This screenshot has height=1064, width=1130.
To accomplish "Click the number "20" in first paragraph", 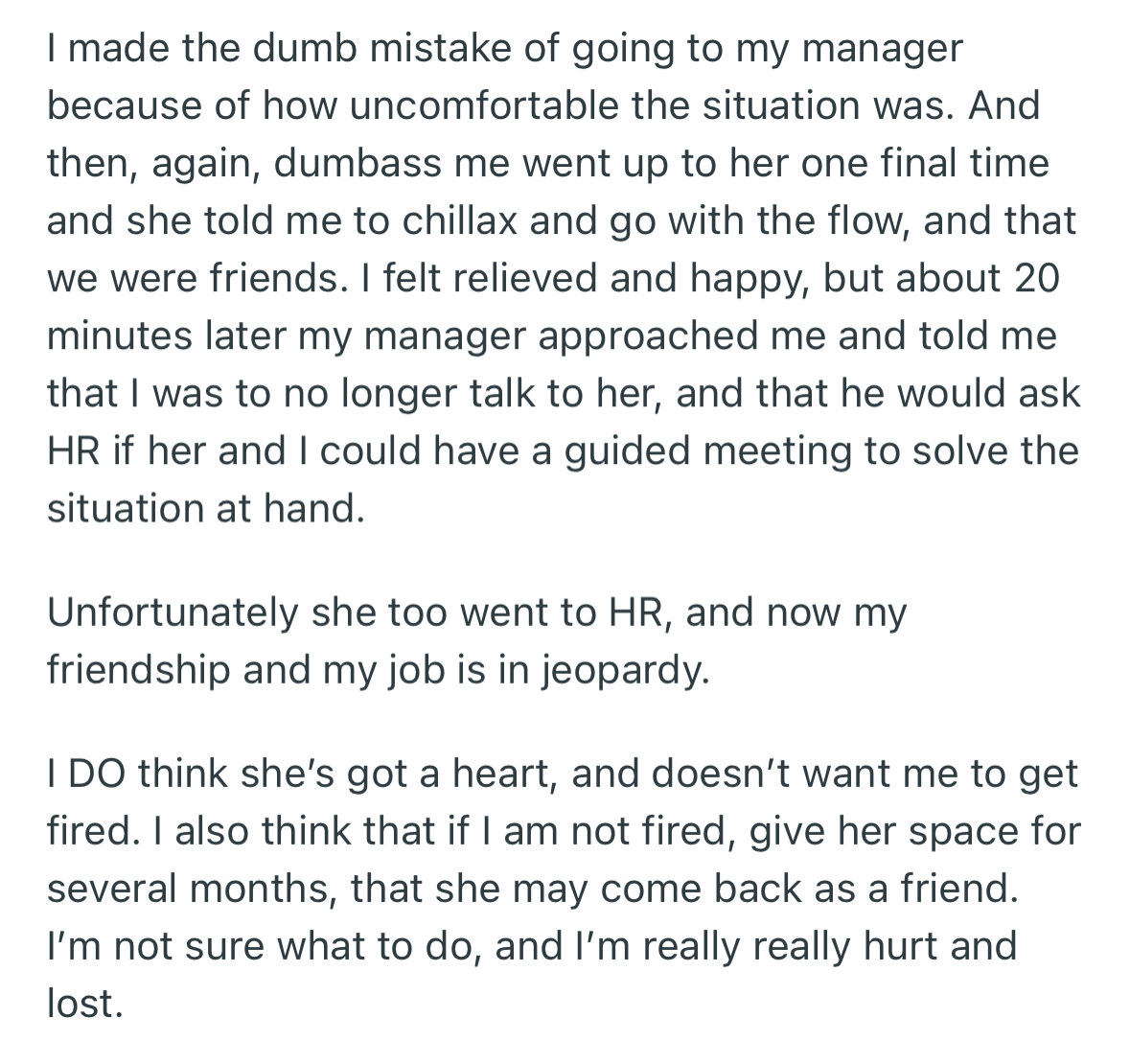I will coord(1037,279).
